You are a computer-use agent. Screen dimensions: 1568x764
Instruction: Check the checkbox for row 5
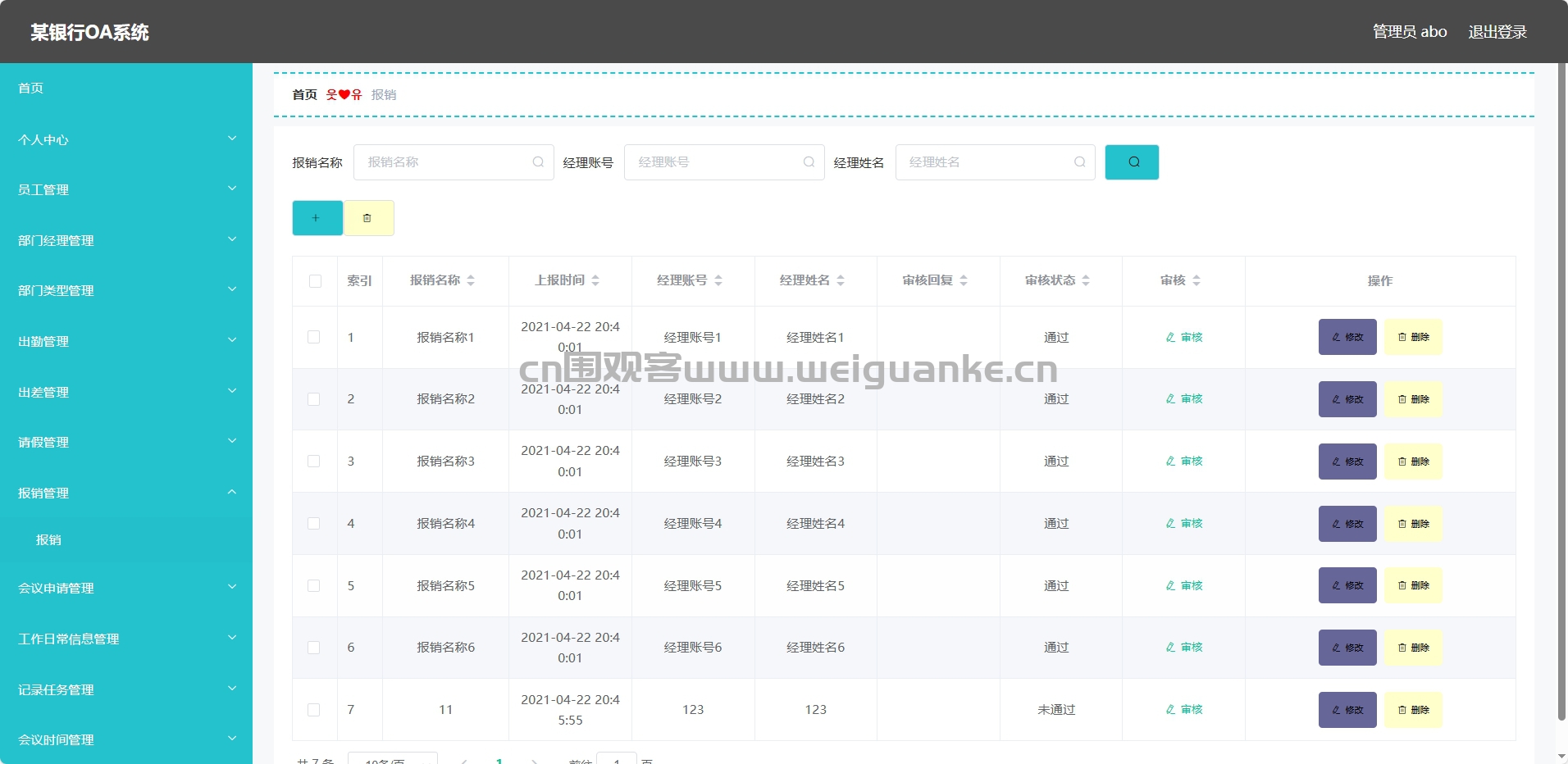click(x=314, y=585)
